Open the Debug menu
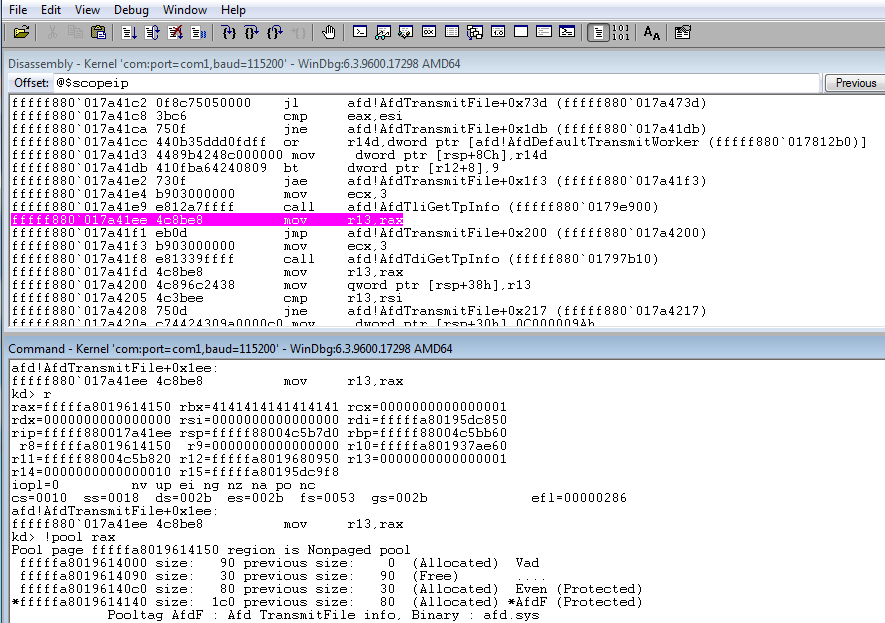The image size is (885, 623). click(x=131, y=9)
